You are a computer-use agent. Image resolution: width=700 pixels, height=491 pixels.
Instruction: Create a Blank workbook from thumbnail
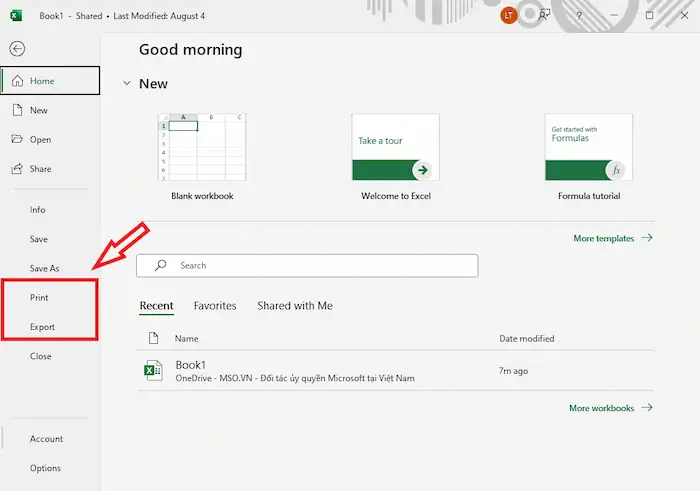202,148
